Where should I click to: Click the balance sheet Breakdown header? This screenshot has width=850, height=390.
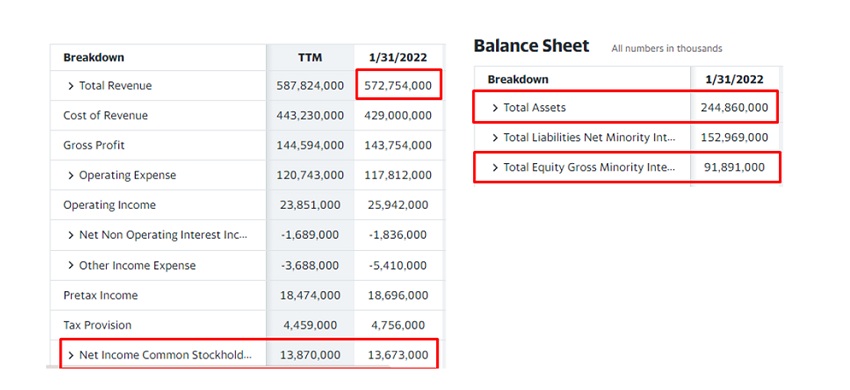click(x=518, y=80)
